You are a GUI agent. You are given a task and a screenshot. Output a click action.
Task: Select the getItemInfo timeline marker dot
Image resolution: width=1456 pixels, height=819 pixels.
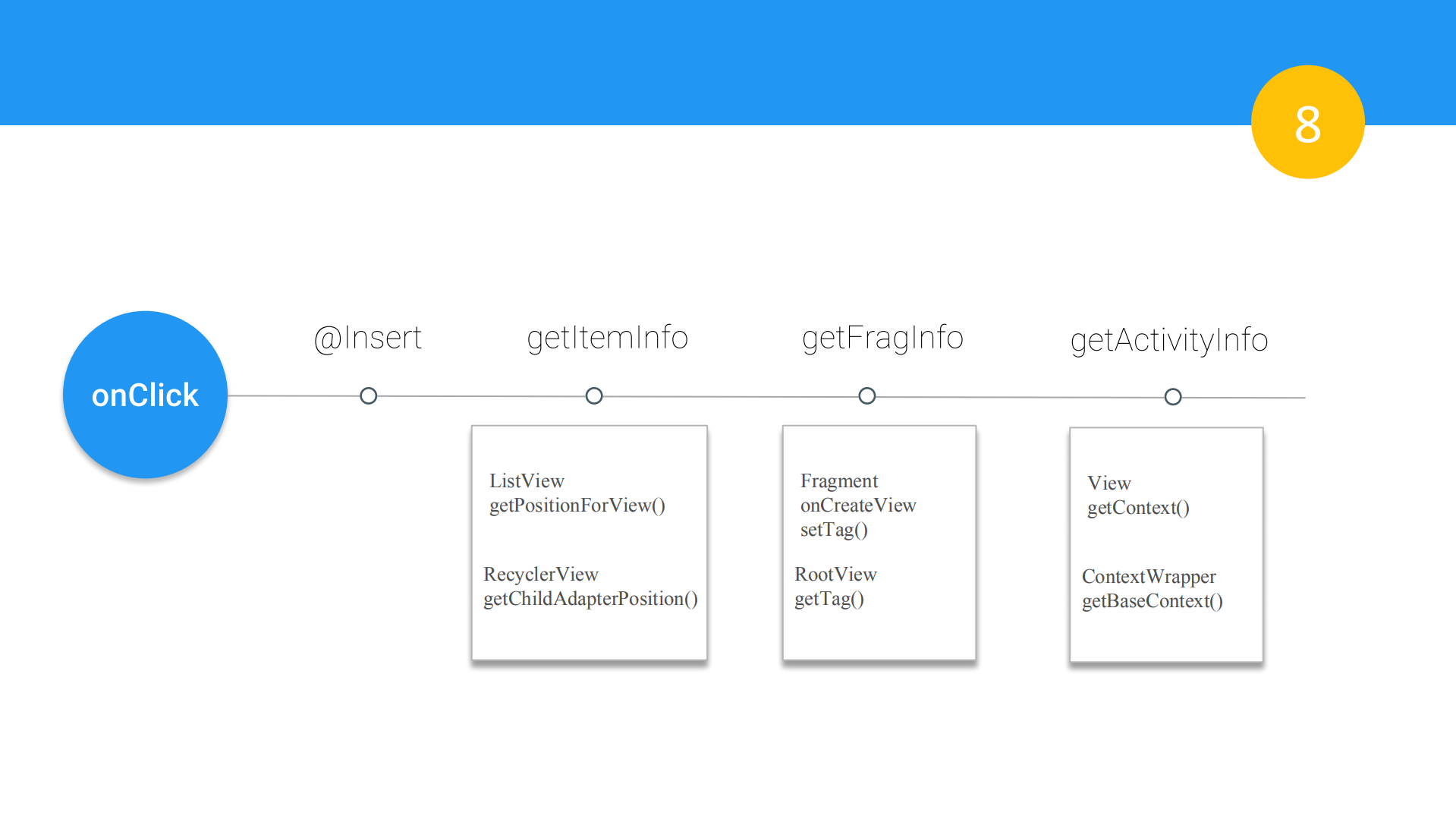pyautogui.click(x=594, y=396)
